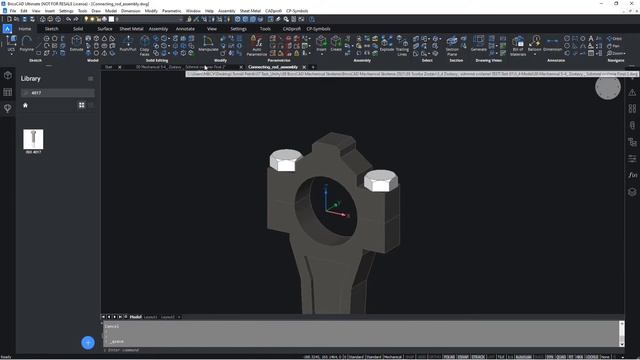
Task: Click the Extrude tool in Model group
Action: pyautogui.click(x=76, y=43)
